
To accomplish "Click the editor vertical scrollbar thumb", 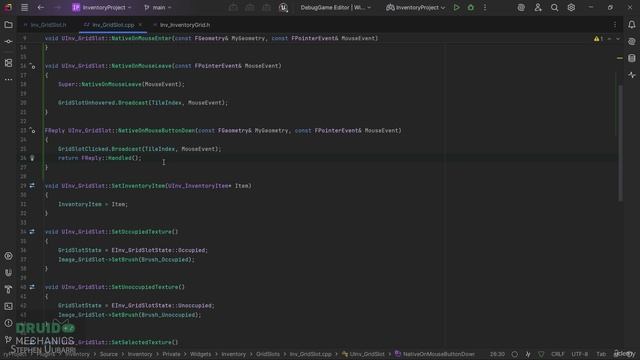I will [x=620, y=143].
